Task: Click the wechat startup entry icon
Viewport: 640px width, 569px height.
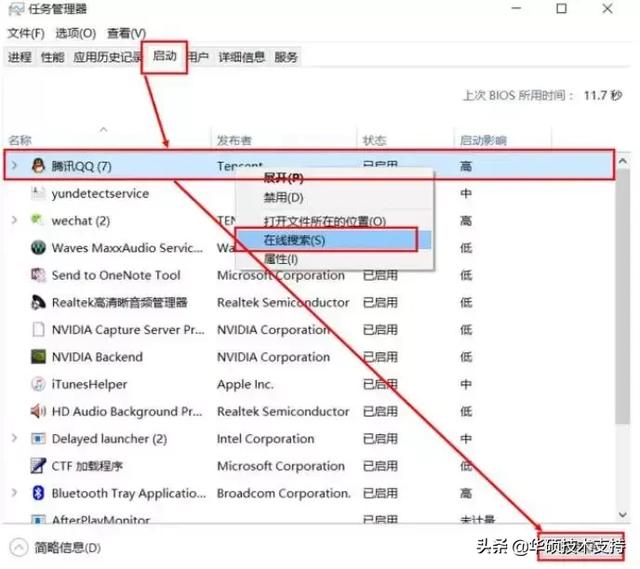Action: pyautogui.click(x=37, y=220)
